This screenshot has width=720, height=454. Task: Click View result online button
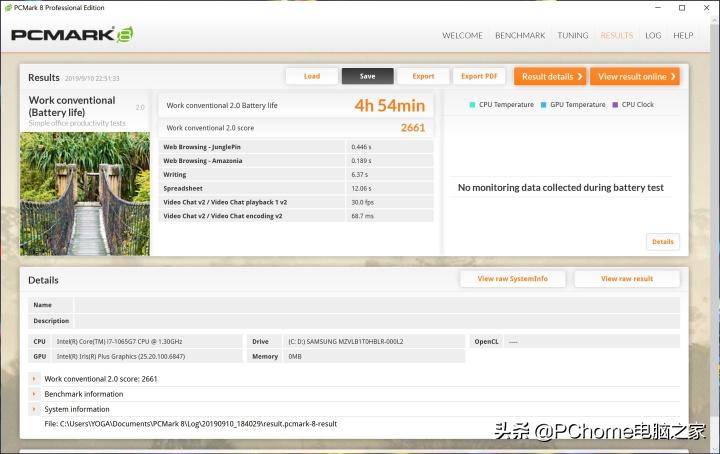click(635, 77)
